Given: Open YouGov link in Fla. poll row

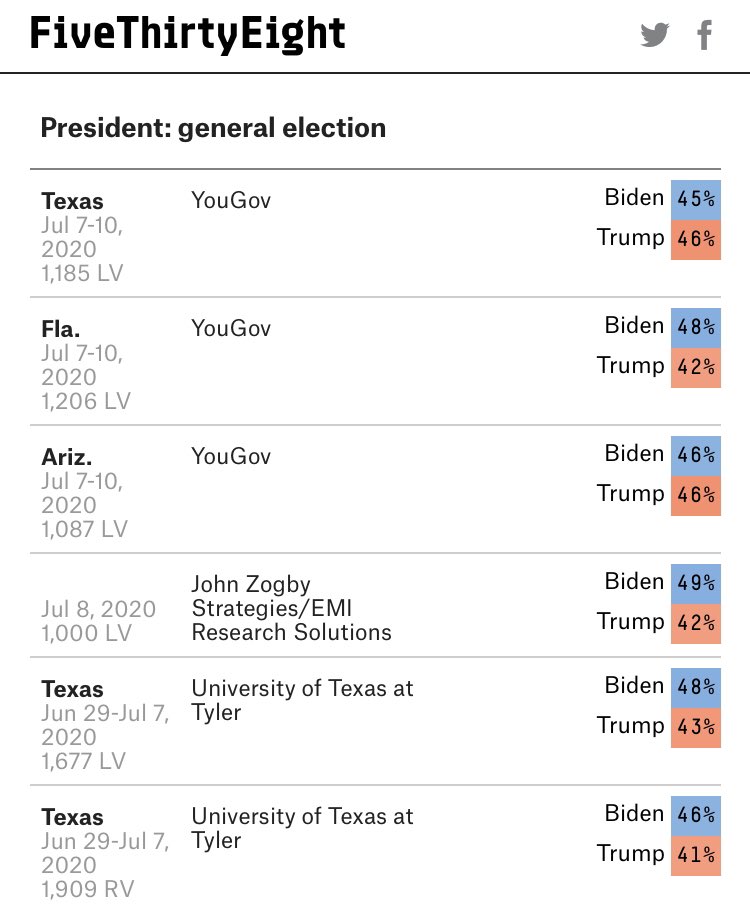Looking at the screenshot, I should point(231,328).
